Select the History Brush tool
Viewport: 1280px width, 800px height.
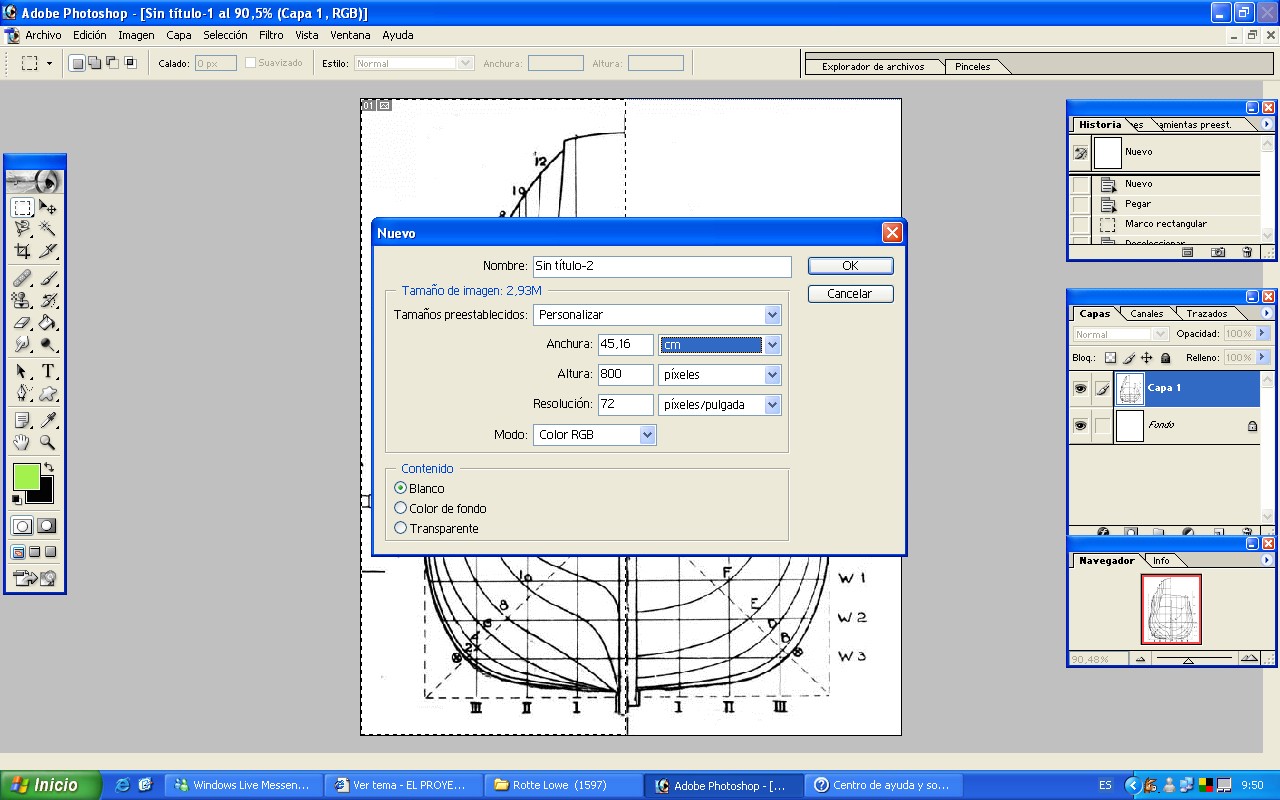tap(47, 300)
